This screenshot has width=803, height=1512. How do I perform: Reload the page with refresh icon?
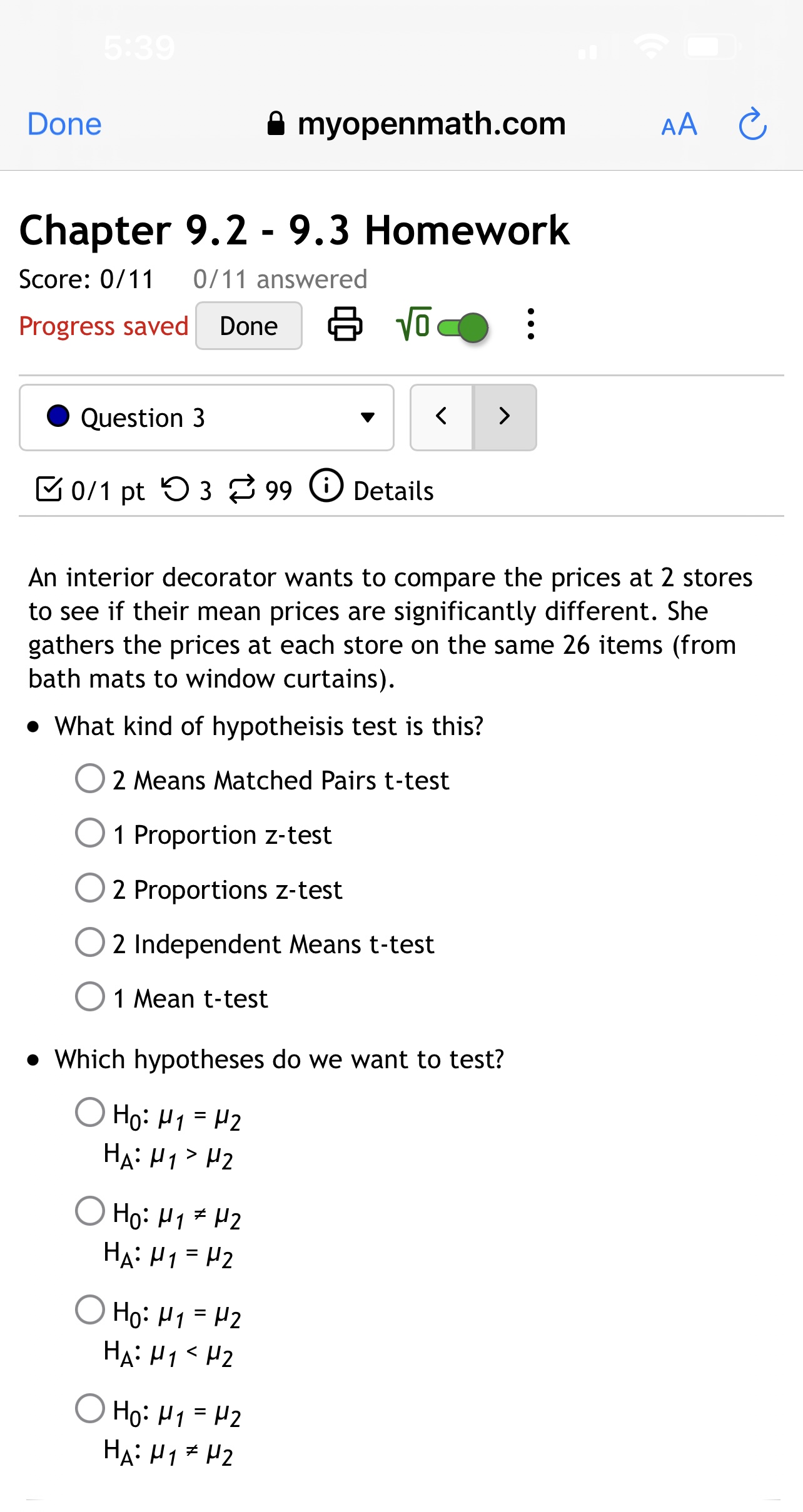tap(752, 124)
